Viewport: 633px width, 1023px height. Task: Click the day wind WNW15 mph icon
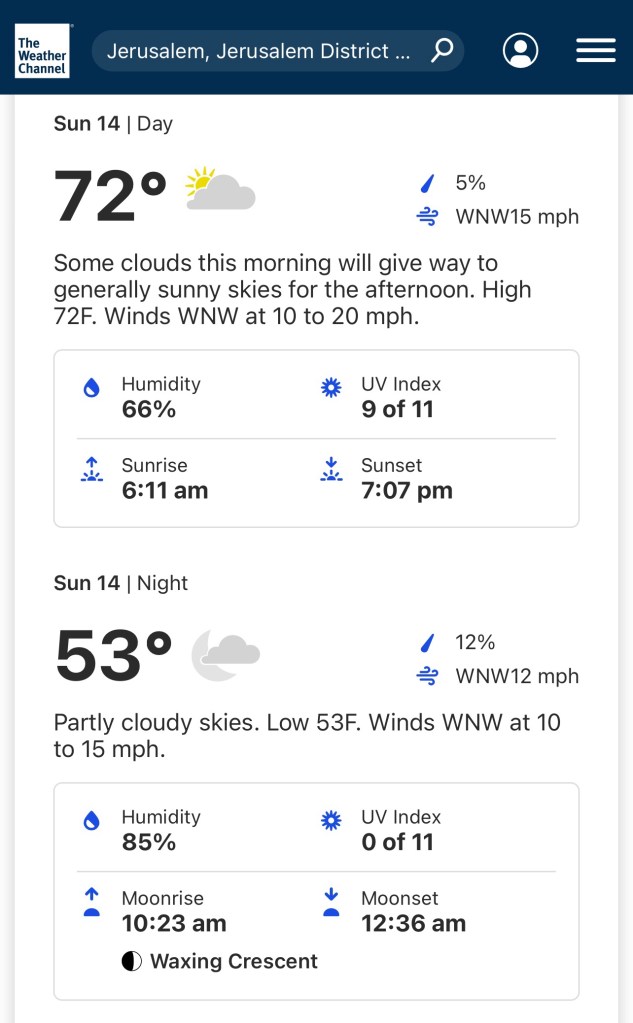pos(427,217)
